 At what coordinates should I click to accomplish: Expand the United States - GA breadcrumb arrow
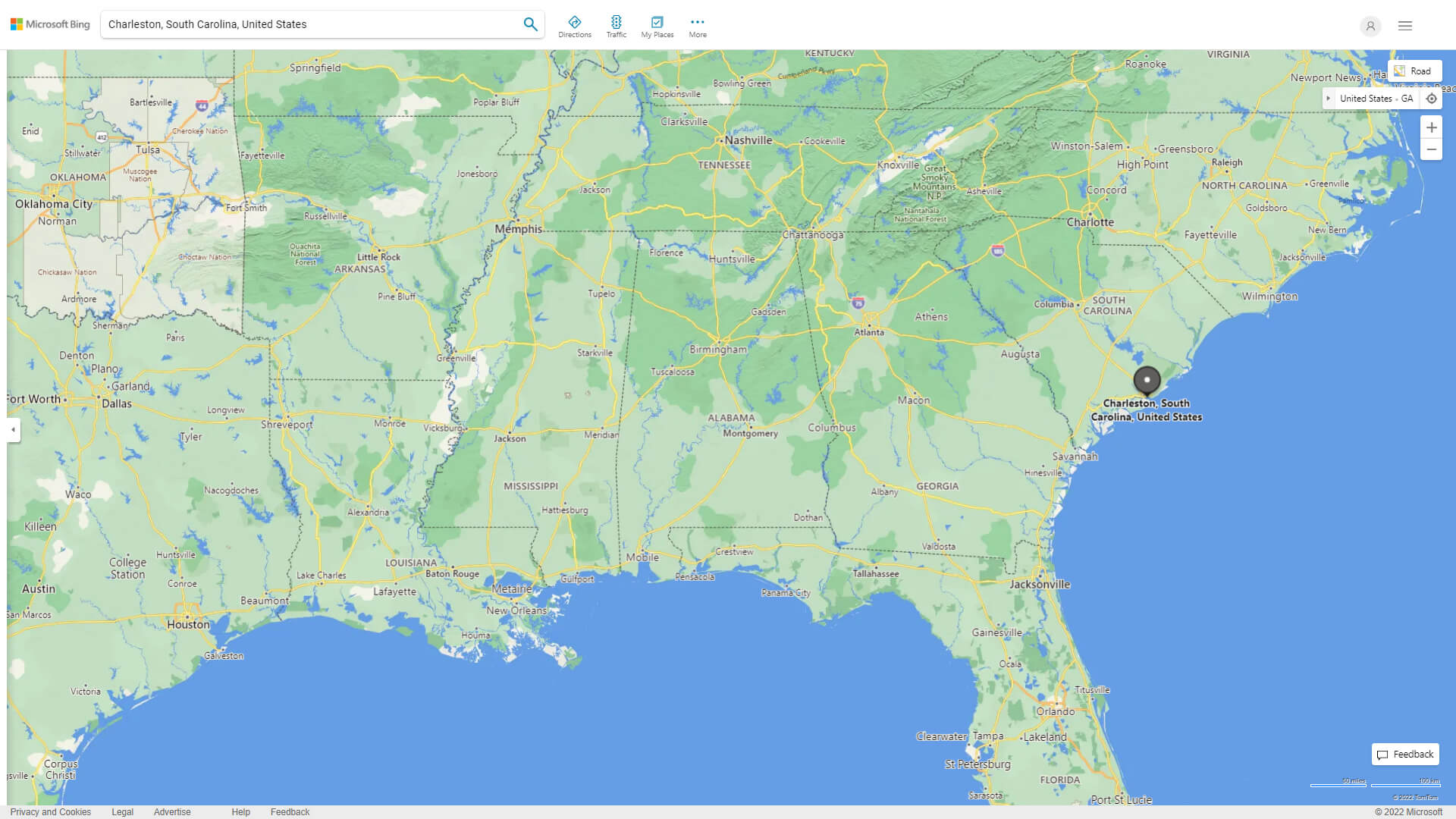pyautogui.click(x=1329, y=98)
